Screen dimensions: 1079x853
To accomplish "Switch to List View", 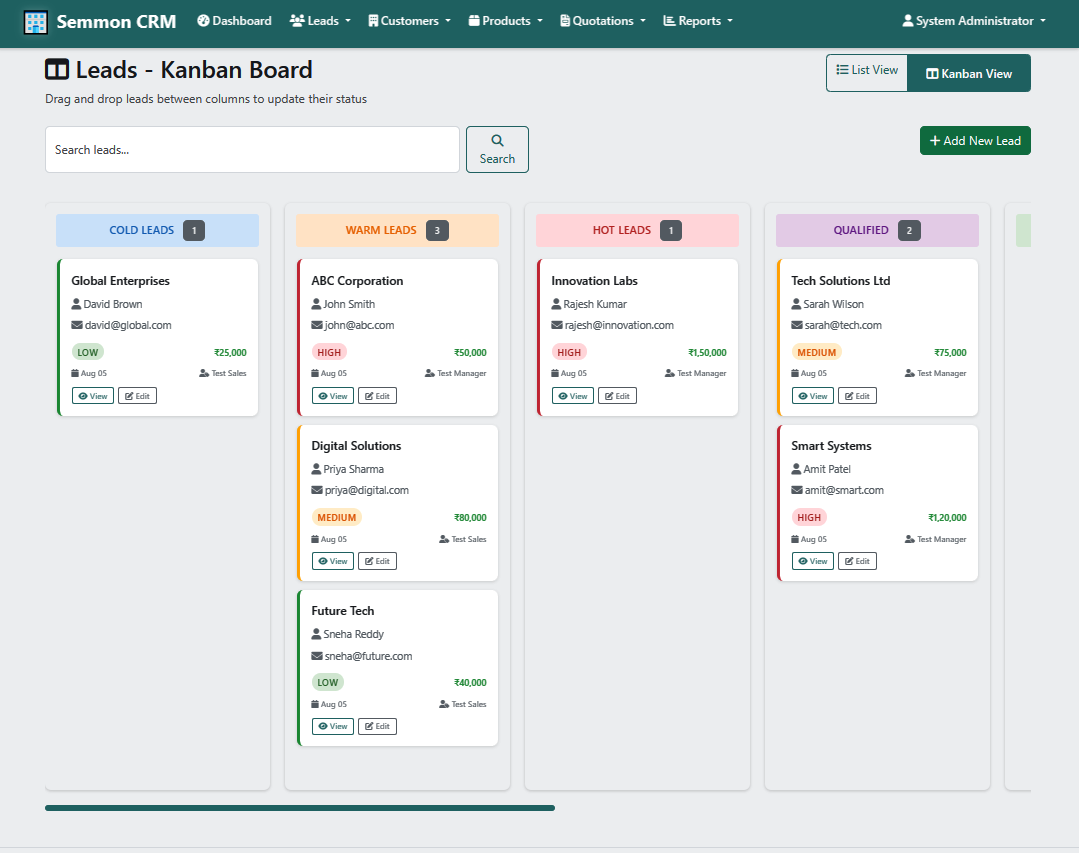I will [867, 71].
